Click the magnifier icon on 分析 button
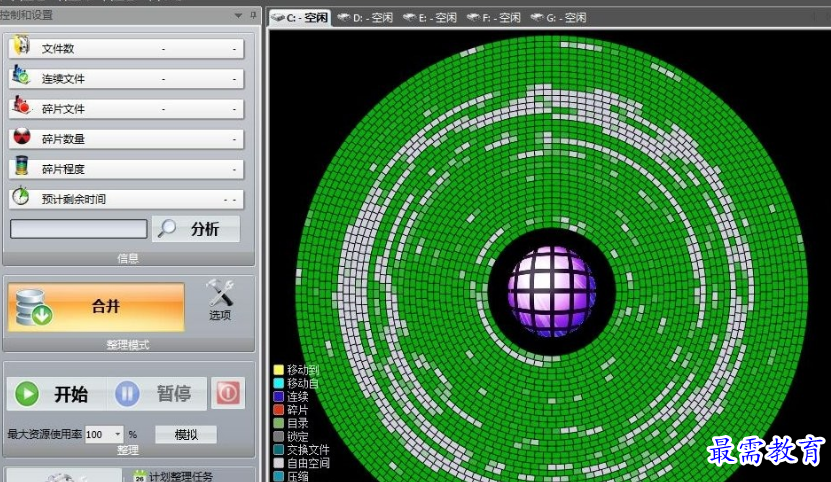This screenshot has height=482, width=831. tap(167, 229)
